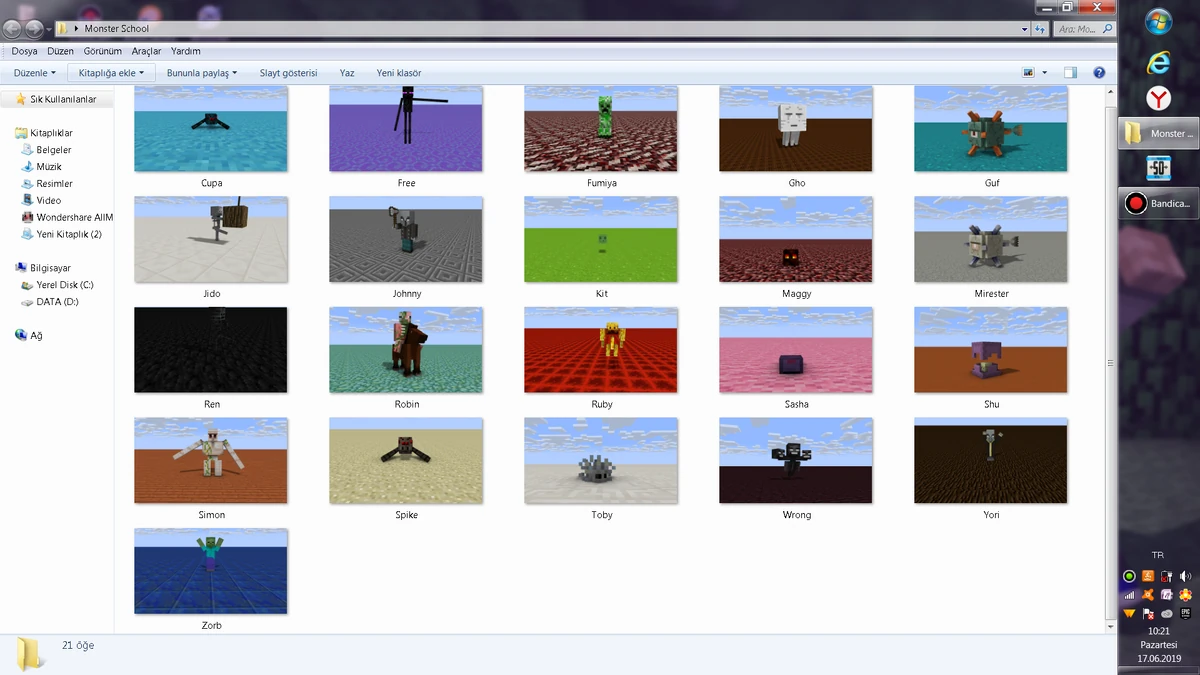This screenshot has width=1200, height=675.
Task: Open the Fumiya creeper thumbnail
Action: point(600,128)
